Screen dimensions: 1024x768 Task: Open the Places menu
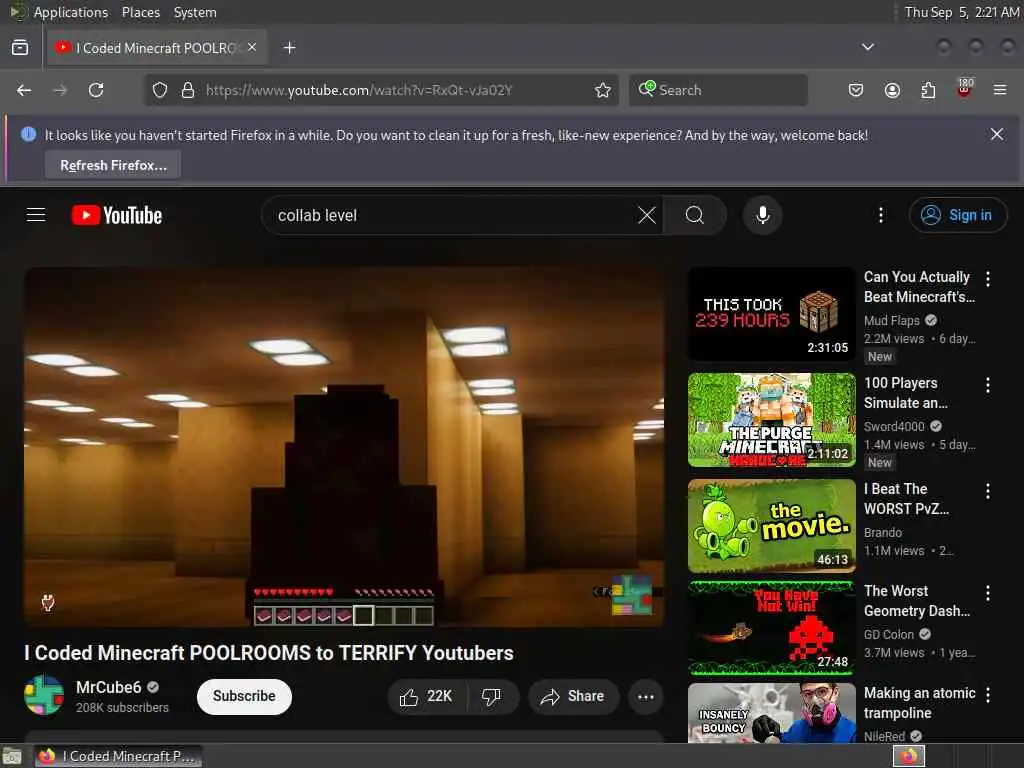[140, 12]
